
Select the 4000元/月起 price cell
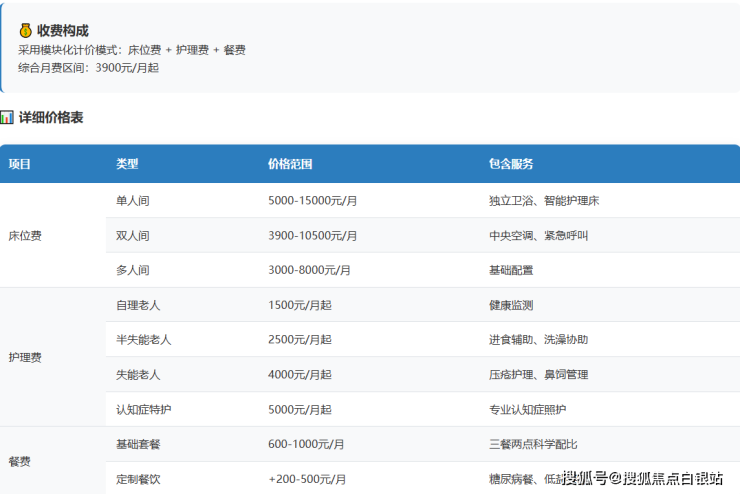pyautogui.click(x=300, y=375)
